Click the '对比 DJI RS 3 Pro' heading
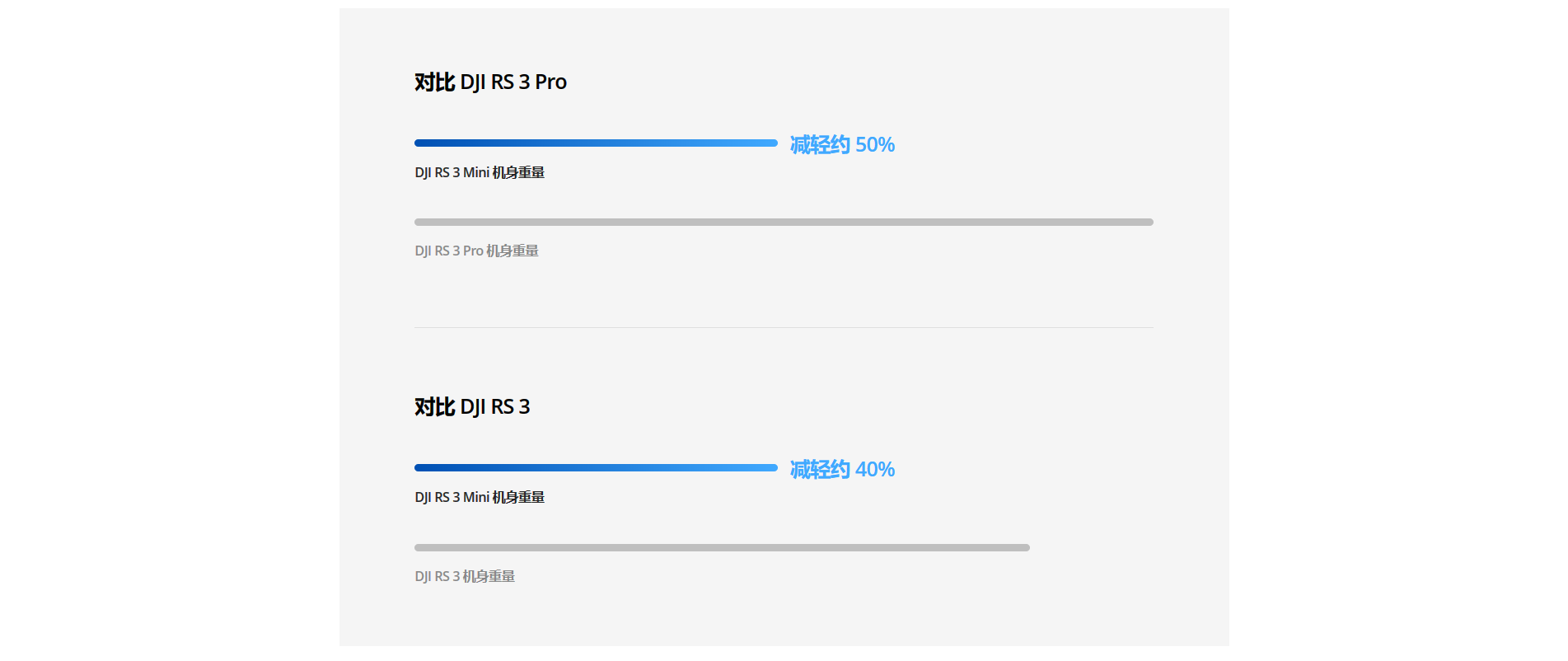Image resolution: width=1568 pixels, height=661 pixels. pos(490,82)
